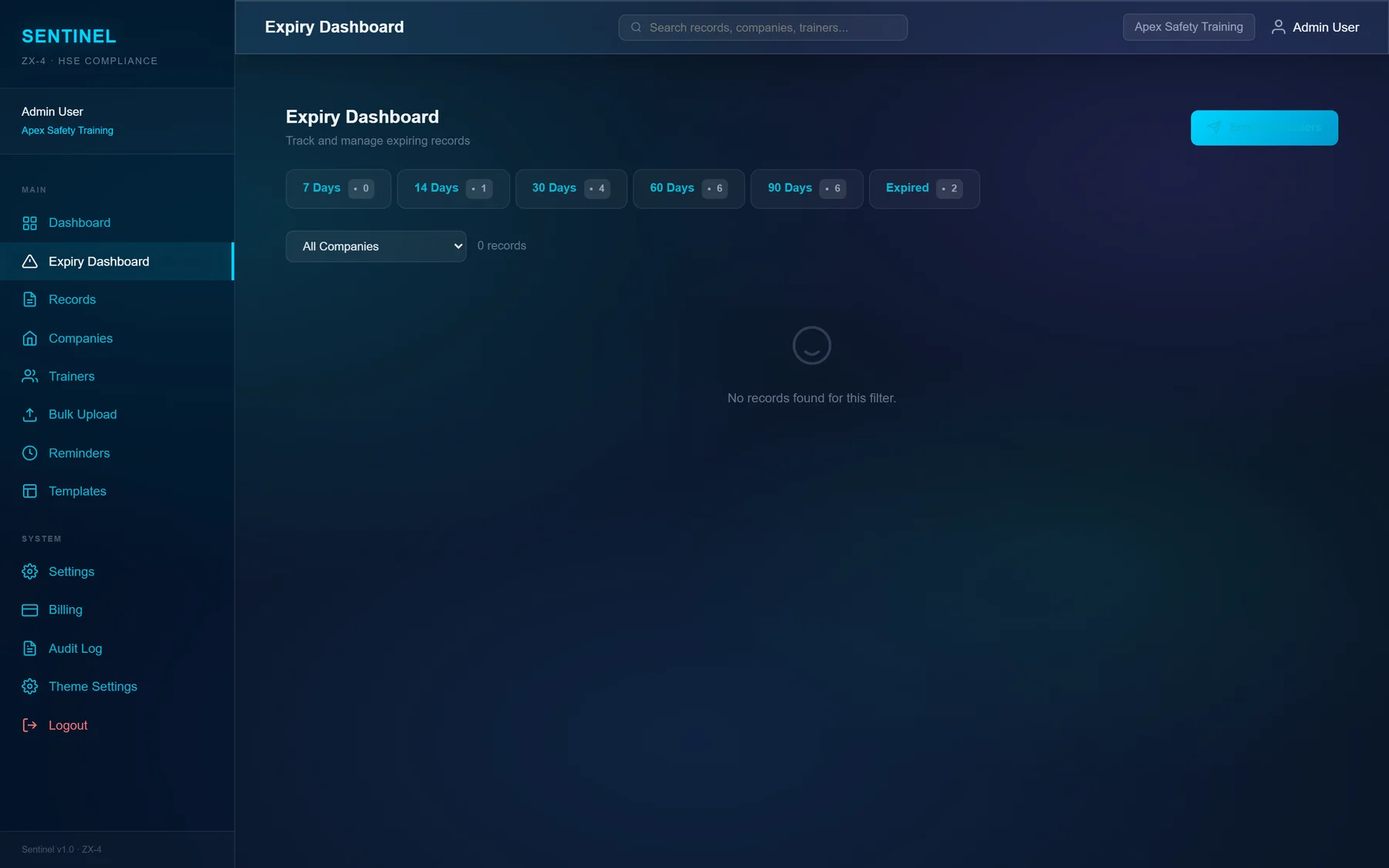Click the Bulk Upload arrow icon
This screenshot has width=1389, height=868.
point(29,414)
